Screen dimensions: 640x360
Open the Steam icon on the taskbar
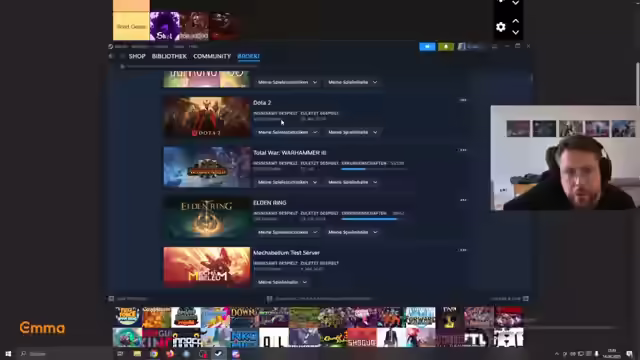219,354
